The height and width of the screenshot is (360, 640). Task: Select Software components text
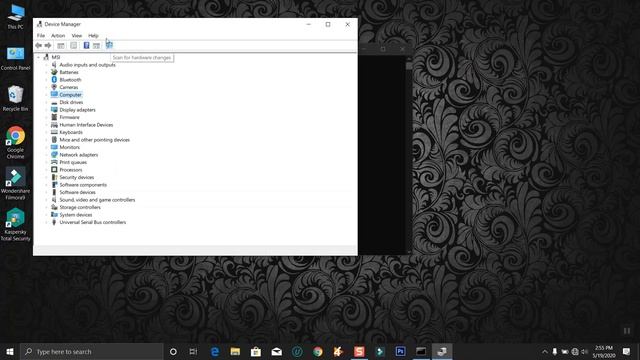[x=83, y=185]
